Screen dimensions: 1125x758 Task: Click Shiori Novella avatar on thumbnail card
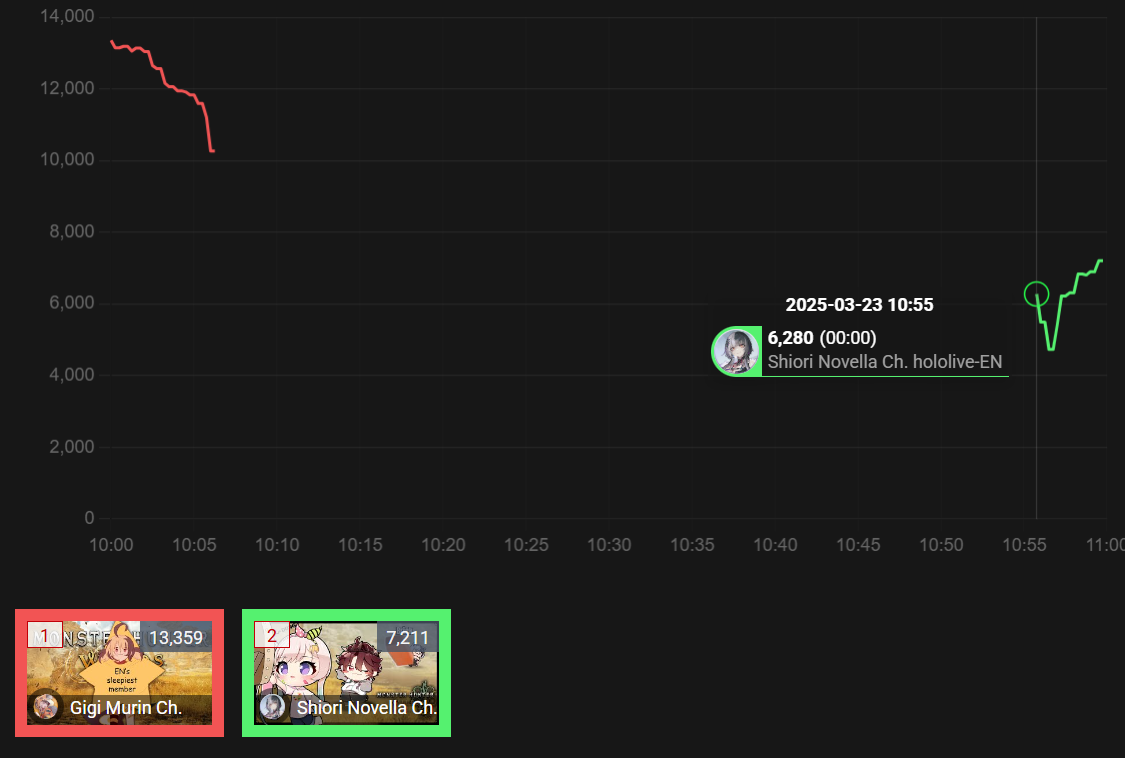click(273, 707)
